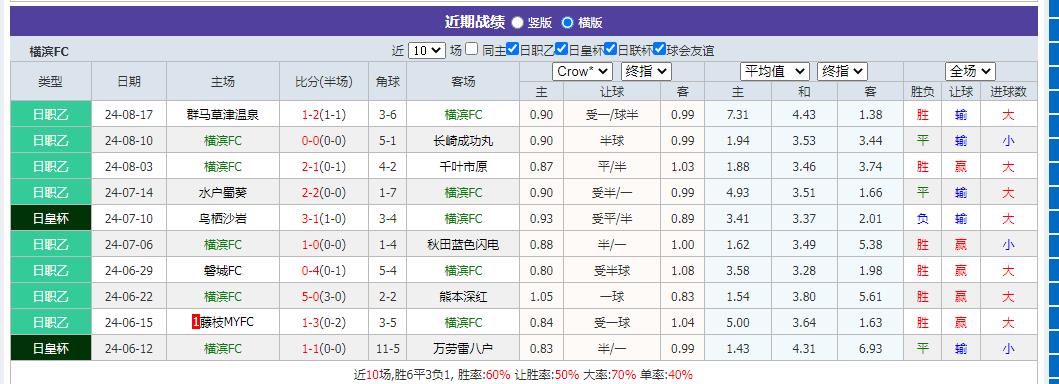Uncheck the 日皇杯 checkbox
Viewport: 1059px width, 384px height.
tap(561, 49)
